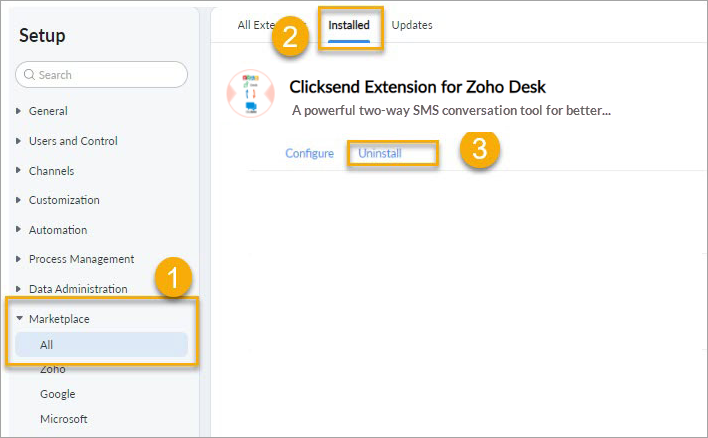This screenshot has width=708, height=438.
Task: Collapse the Marketplace section arrow
Action: pos(19,318)
